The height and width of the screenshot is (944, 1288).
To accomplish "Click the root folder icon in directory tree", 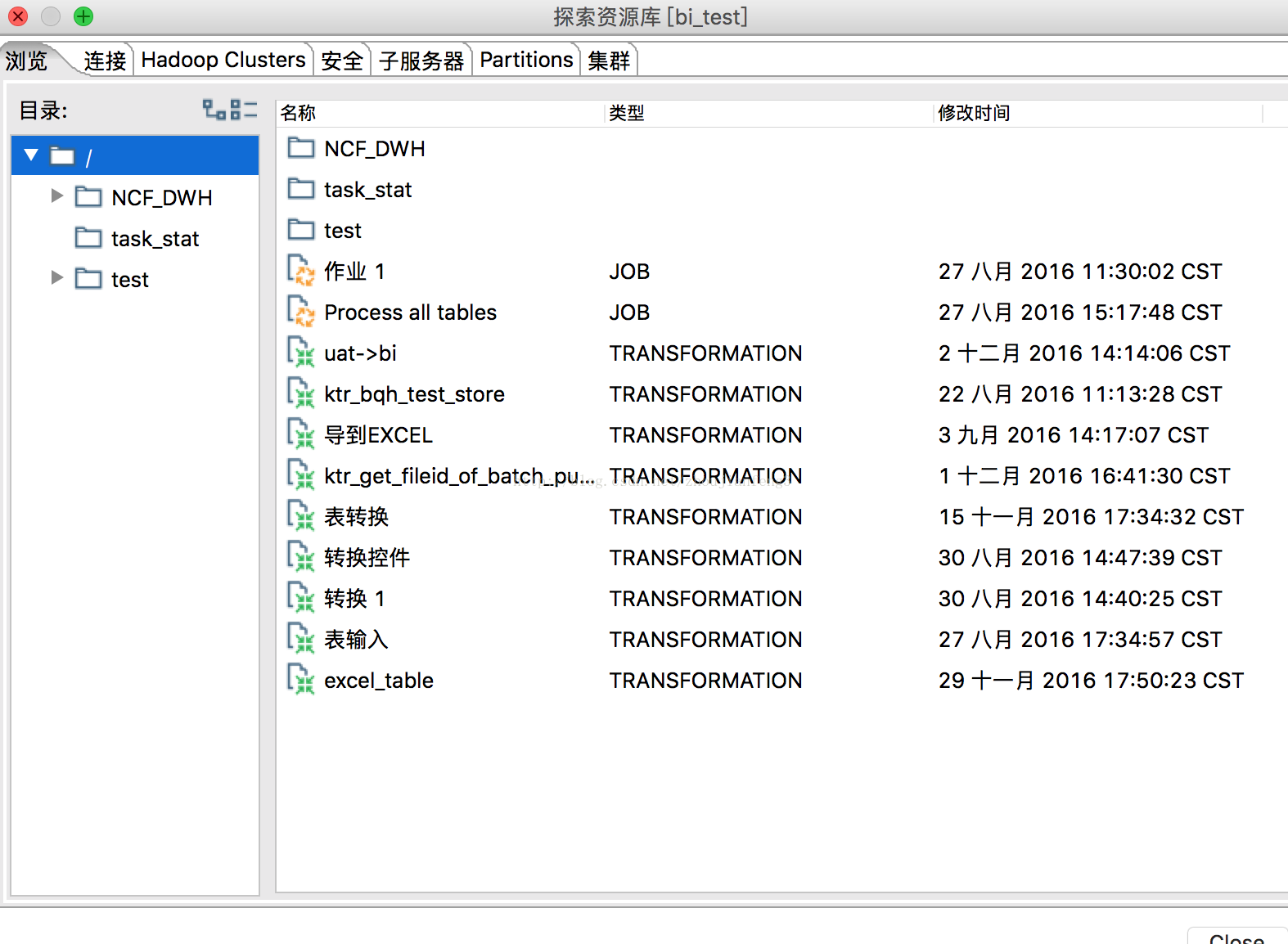I will [x=63, y=155].
